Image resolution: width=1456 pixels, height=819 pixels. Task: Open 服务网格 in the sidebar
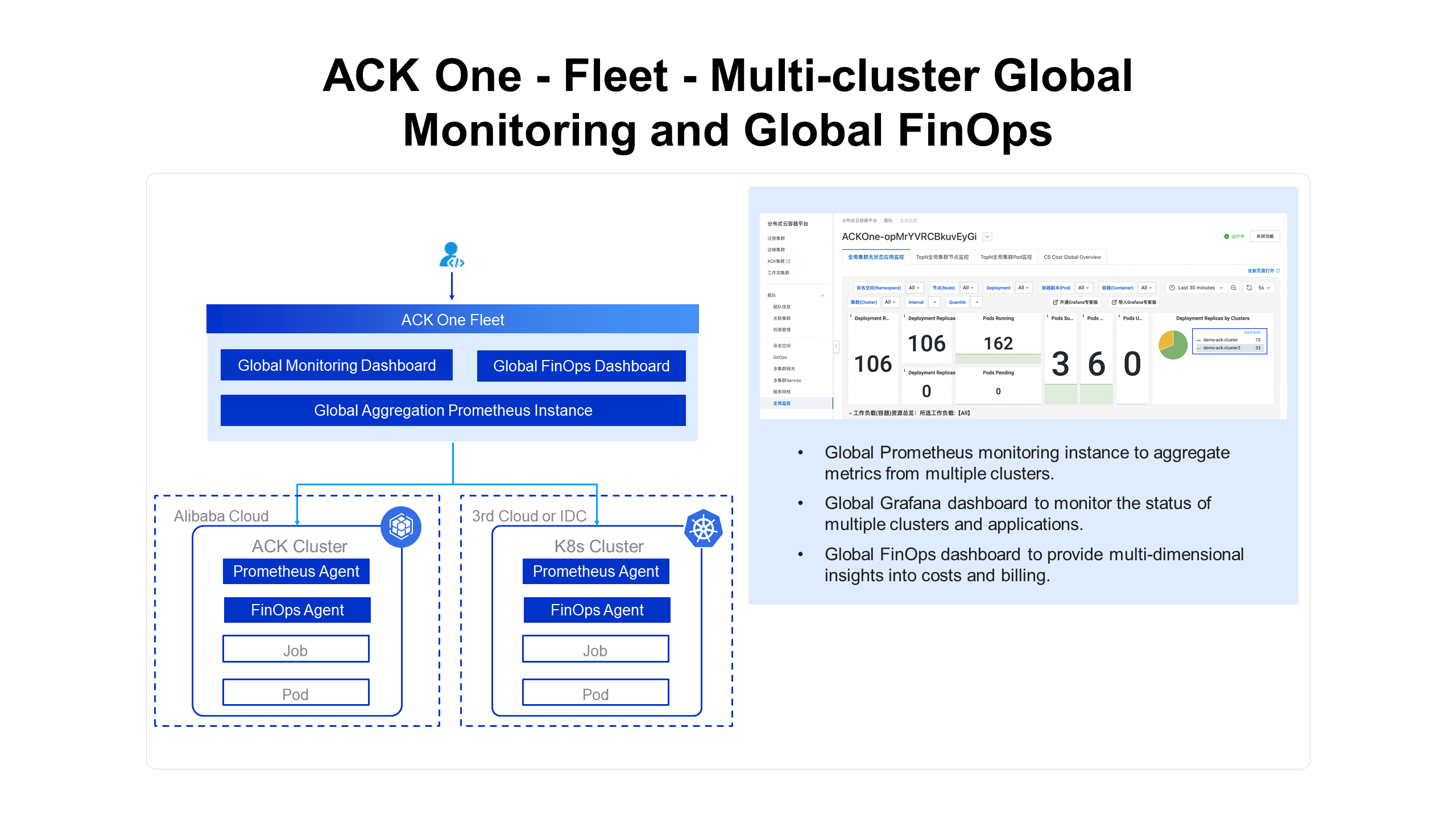781,392
